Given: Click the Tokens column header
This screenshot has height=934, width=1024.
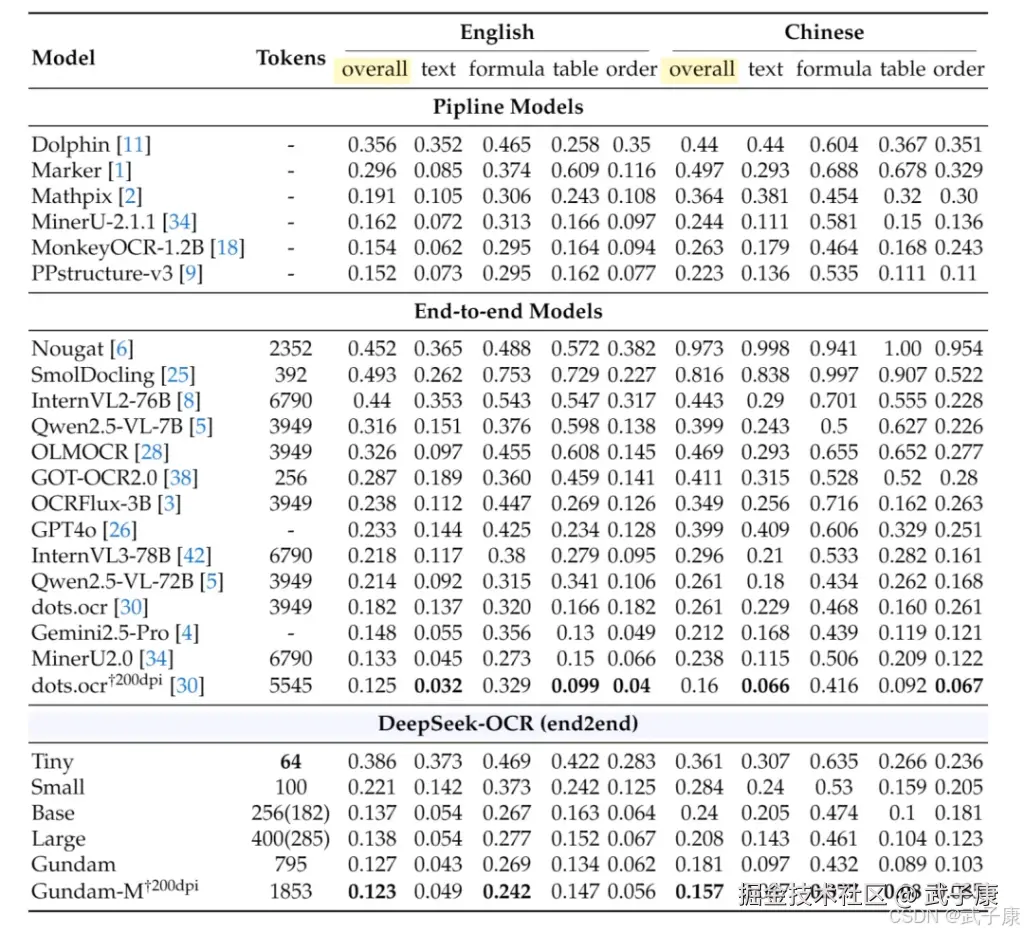Looking at the screenshot, I should [x=291, y=57].
